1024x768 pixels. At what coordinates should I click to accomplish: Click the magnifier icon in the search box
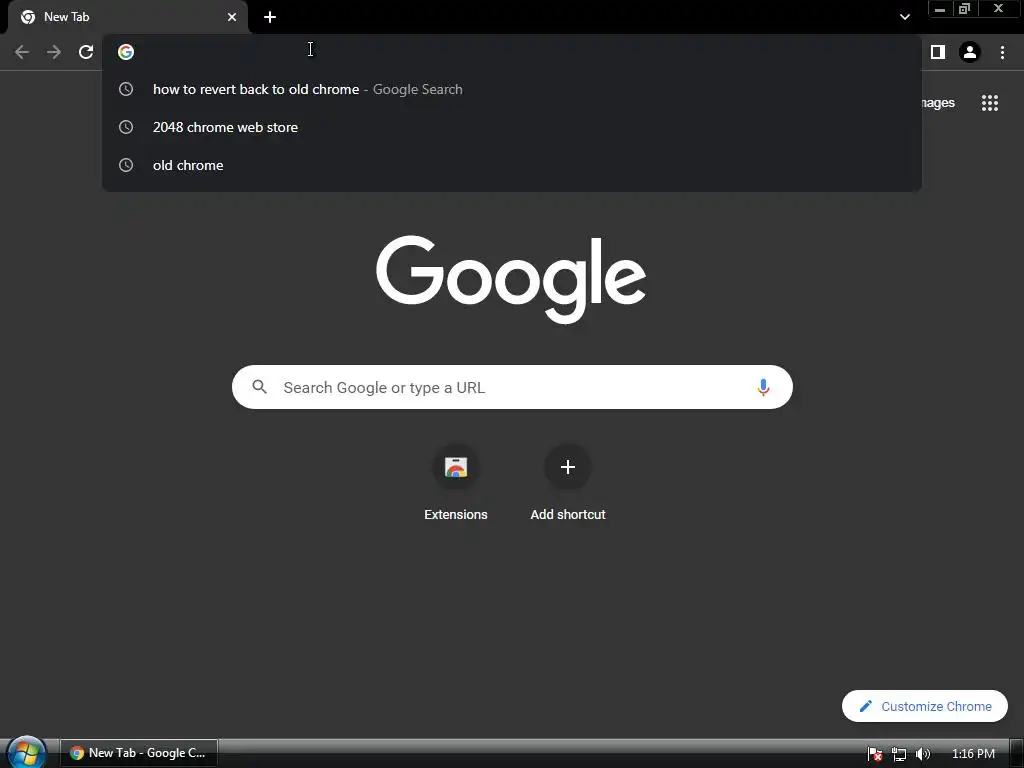pyautogui.click(x=260, y=387)
